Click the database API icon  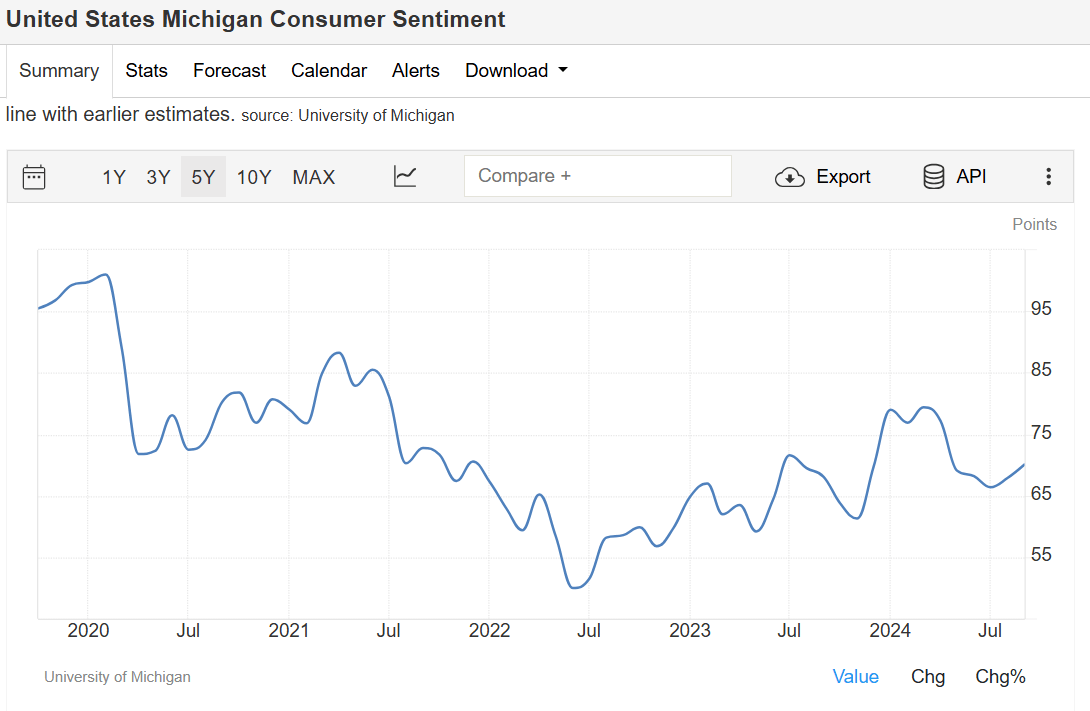934,177
